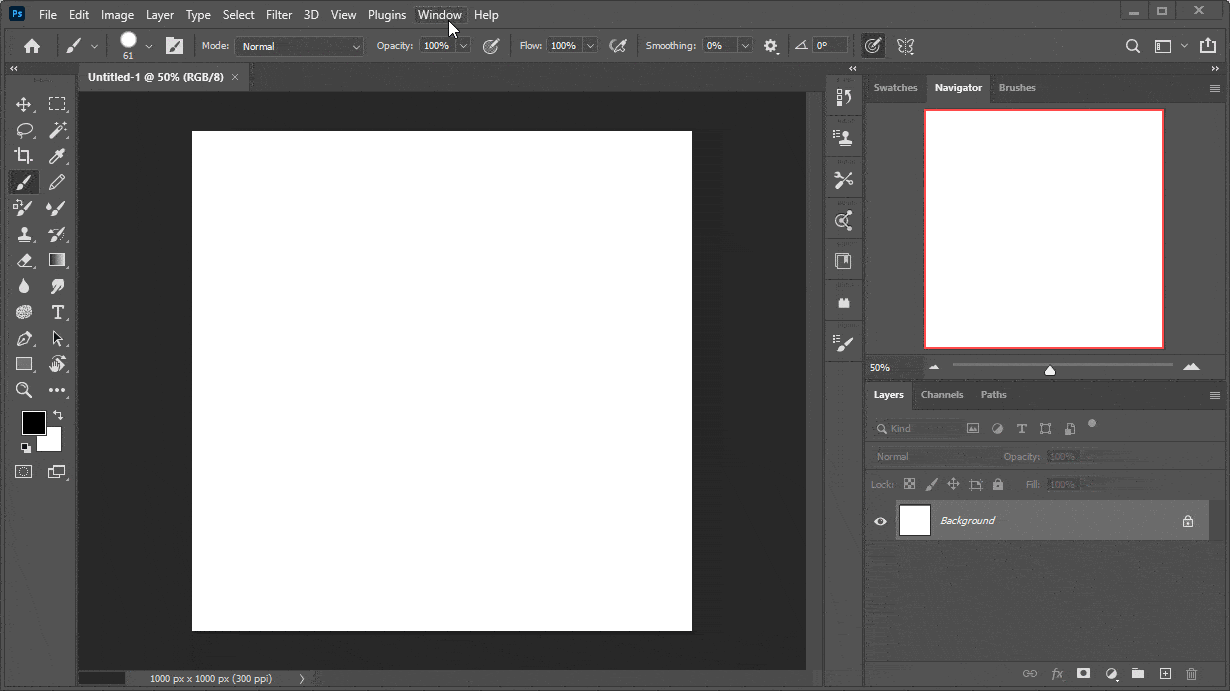Switch to the Swatches tab

pos(895,88)
